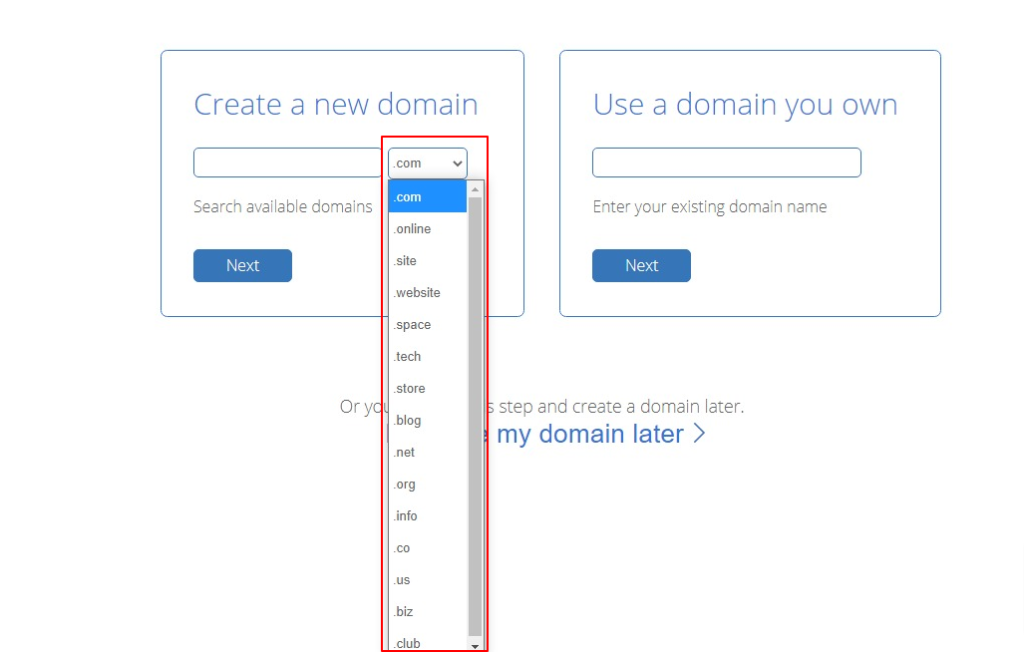Select .com option in the list
Image resolution: width=1024 pixels, height=652 pixels.
(x=428, y=197)
